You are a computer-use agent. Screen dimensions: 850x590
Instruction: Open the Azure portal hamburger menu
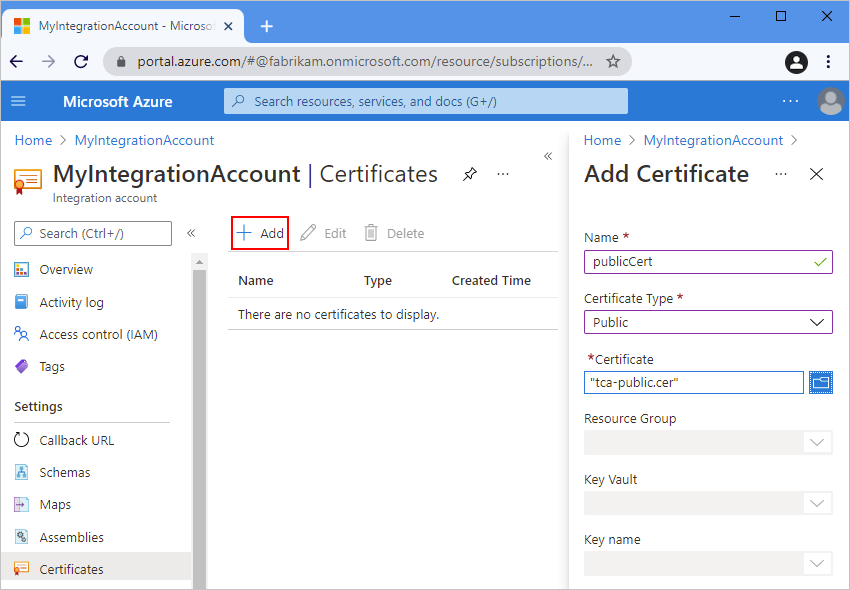pyautogui.click(x=18, y=100)
